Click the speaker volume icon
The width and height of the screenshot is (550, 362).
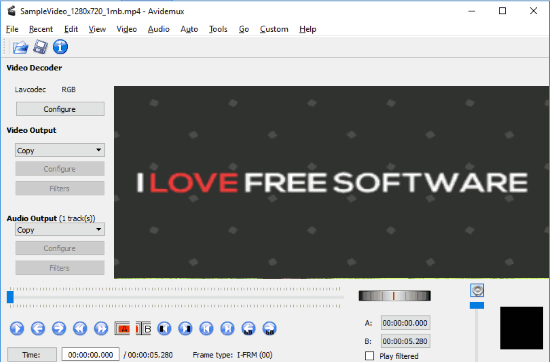pos(477,290)
